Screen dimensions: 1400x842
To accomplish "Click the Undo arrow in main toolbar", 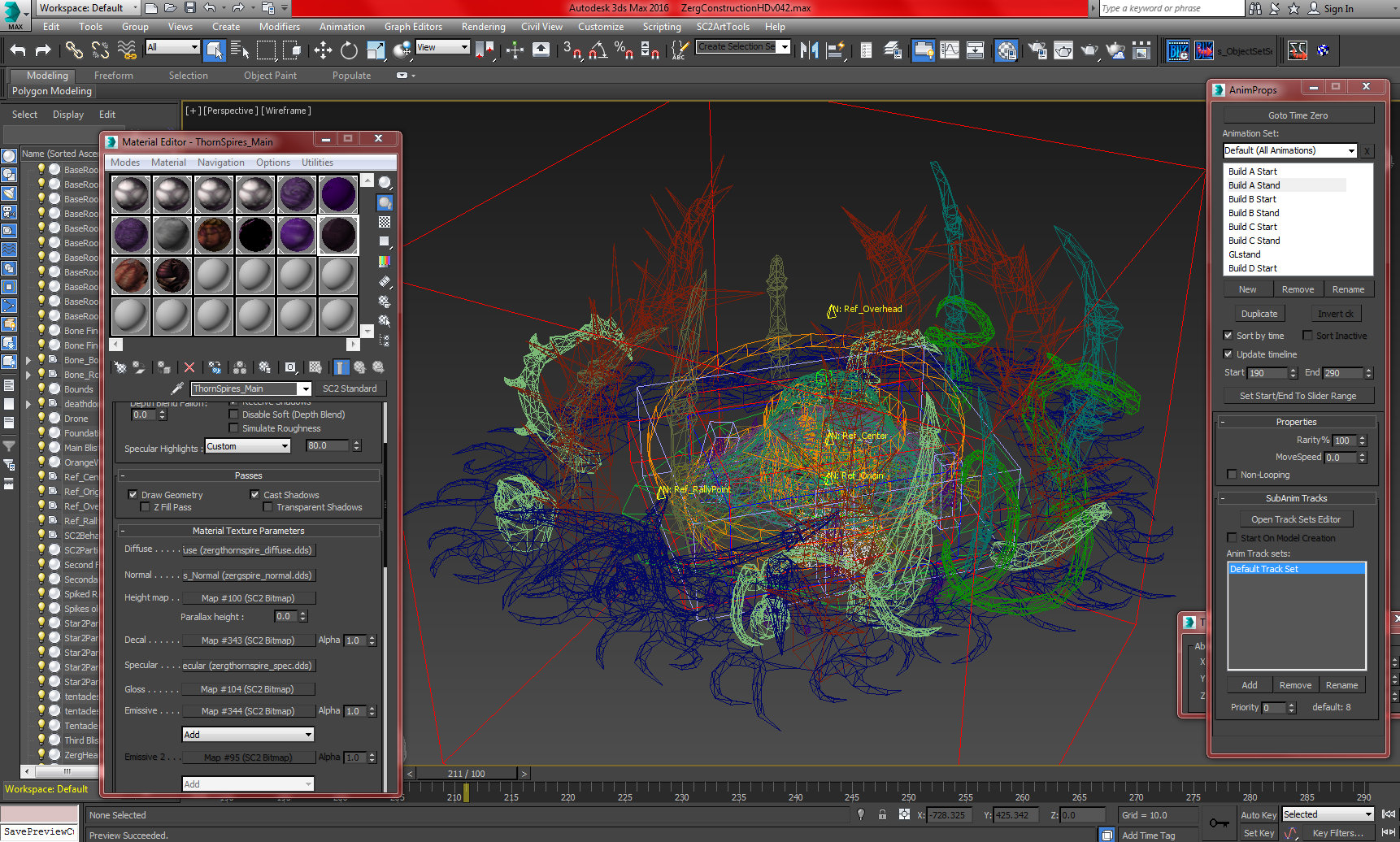I will click(18, 50).
